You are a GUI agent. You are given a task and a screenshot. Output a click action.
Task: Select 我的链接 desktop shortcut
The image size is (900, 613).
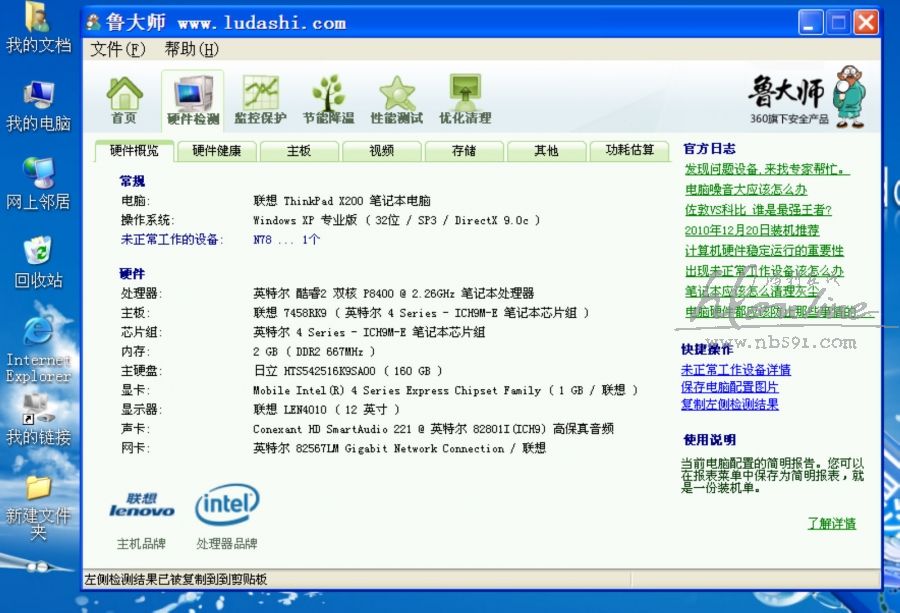[x=38, y=419]
